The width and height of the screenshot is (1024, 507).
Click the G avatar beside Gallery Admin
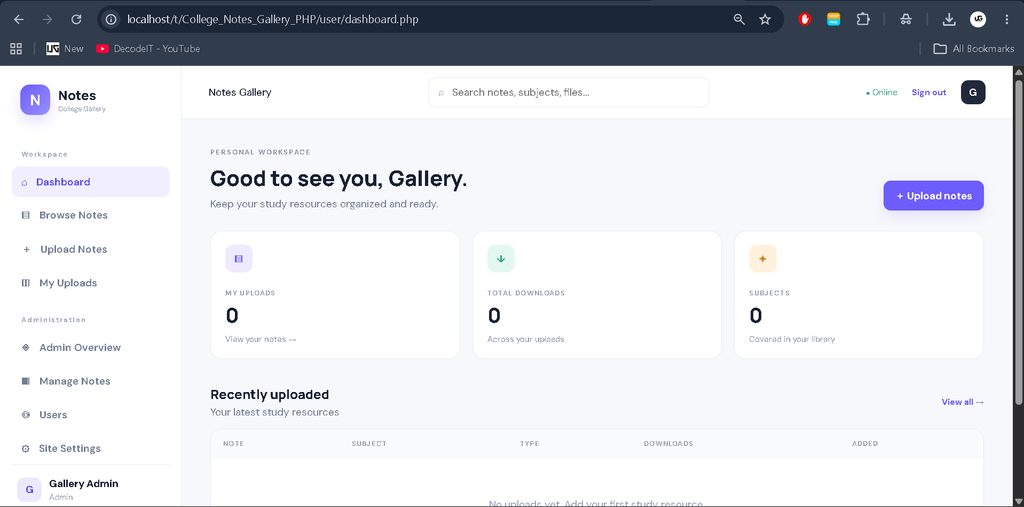point(29,489)
